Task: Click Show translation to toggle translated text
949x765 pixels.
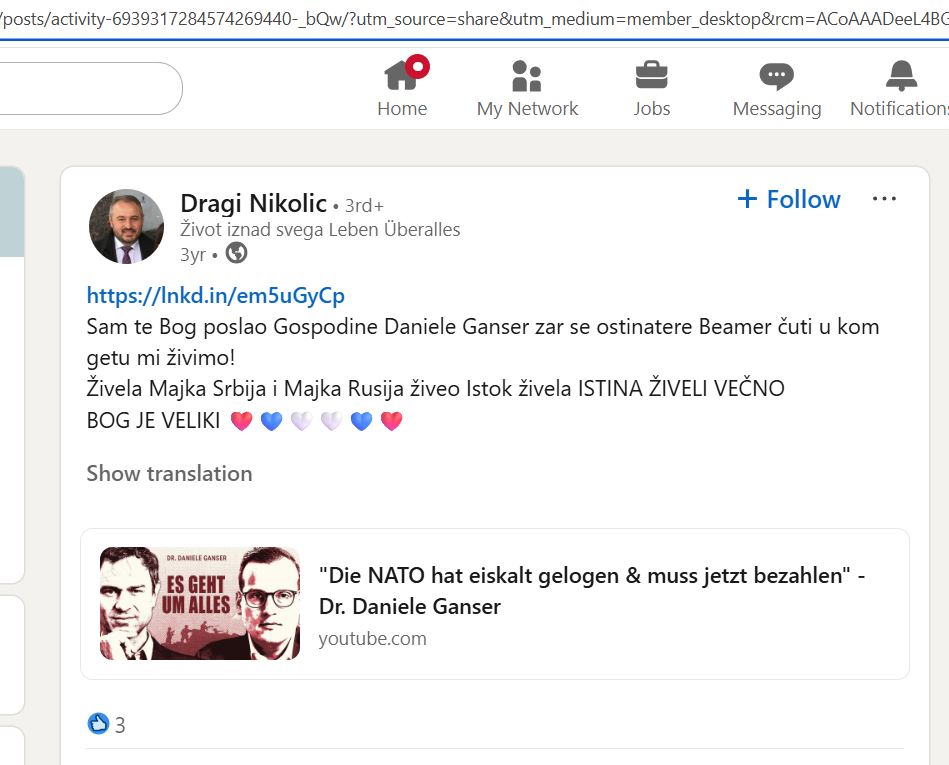Action: pyautogui.click(x=168, y=473)
